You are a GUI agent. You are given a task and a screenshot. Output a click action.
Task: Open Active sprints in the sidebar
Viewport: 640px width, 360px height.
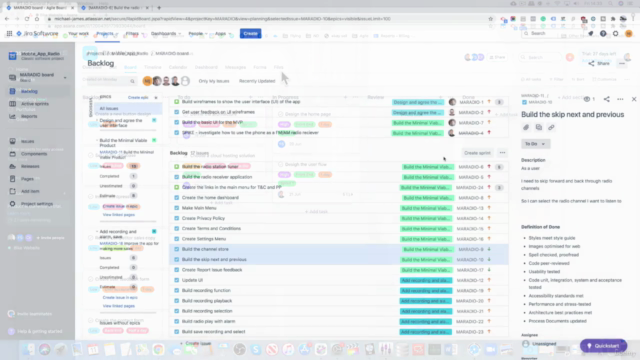point(36,104)
